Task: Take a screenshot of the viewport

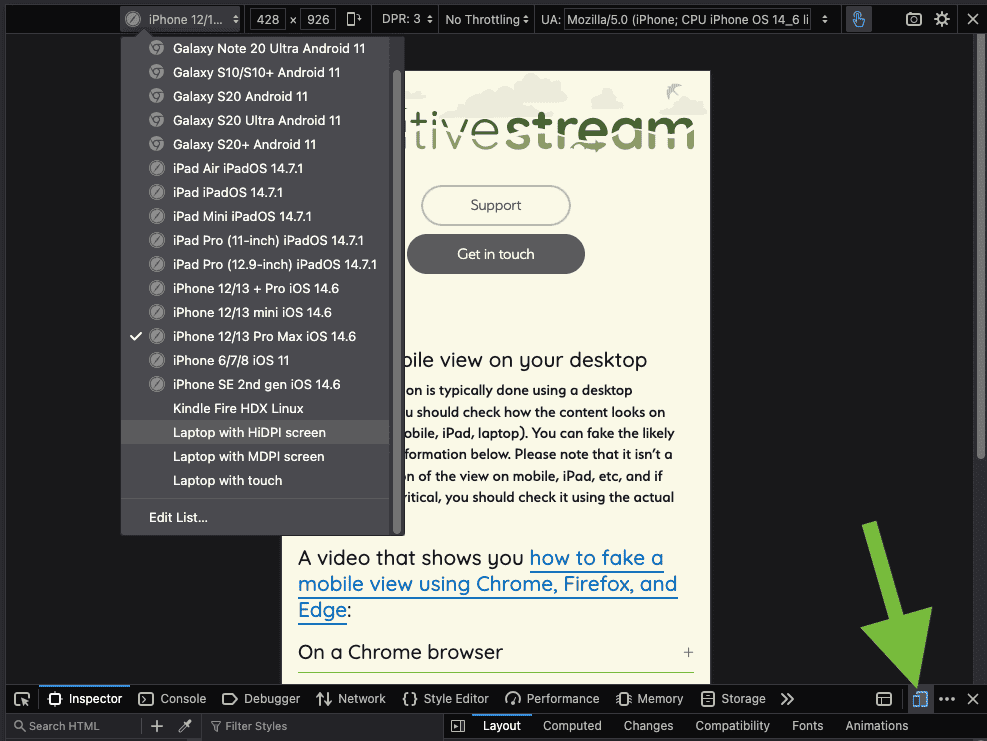Action: (913, 19)
